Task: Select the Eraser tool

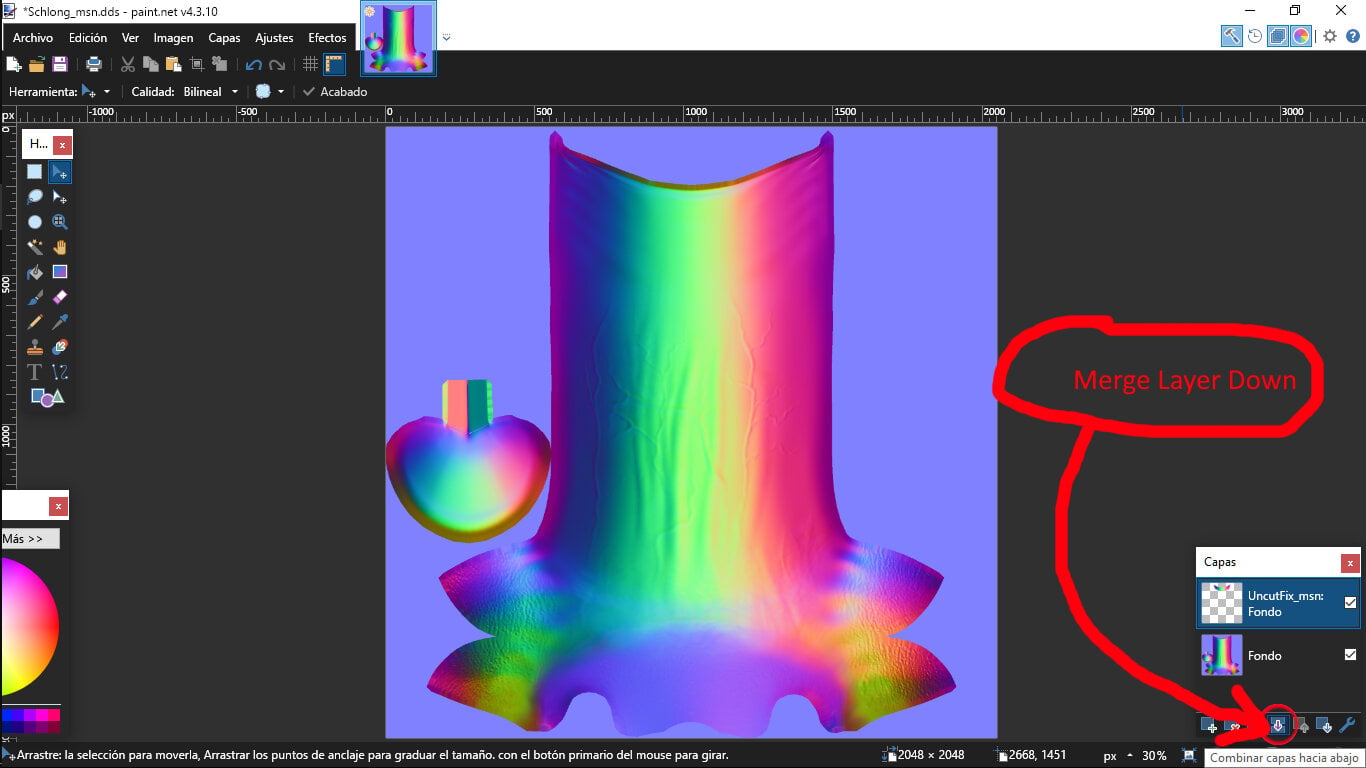Action: [x=60, y=297]
